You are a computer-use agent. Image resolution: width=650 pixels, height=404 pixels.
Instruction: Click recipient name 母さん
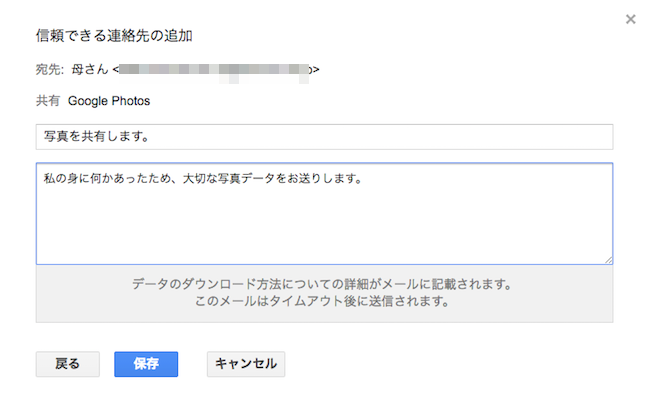tap(89, 69)
